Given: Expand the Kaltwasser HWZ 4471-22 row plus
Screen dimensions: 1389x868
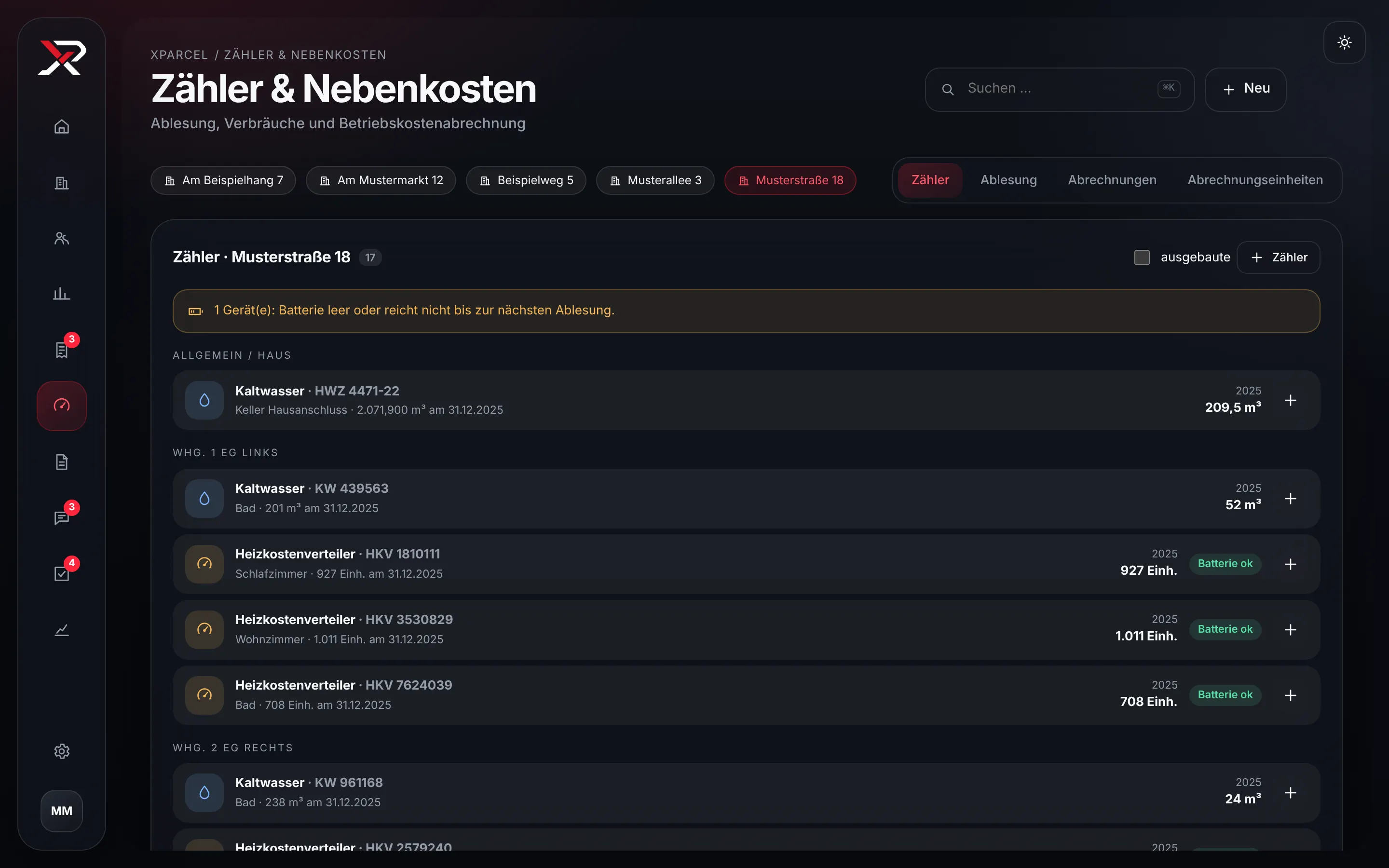Looking at the screenshot, I should tap(1290, 400).
